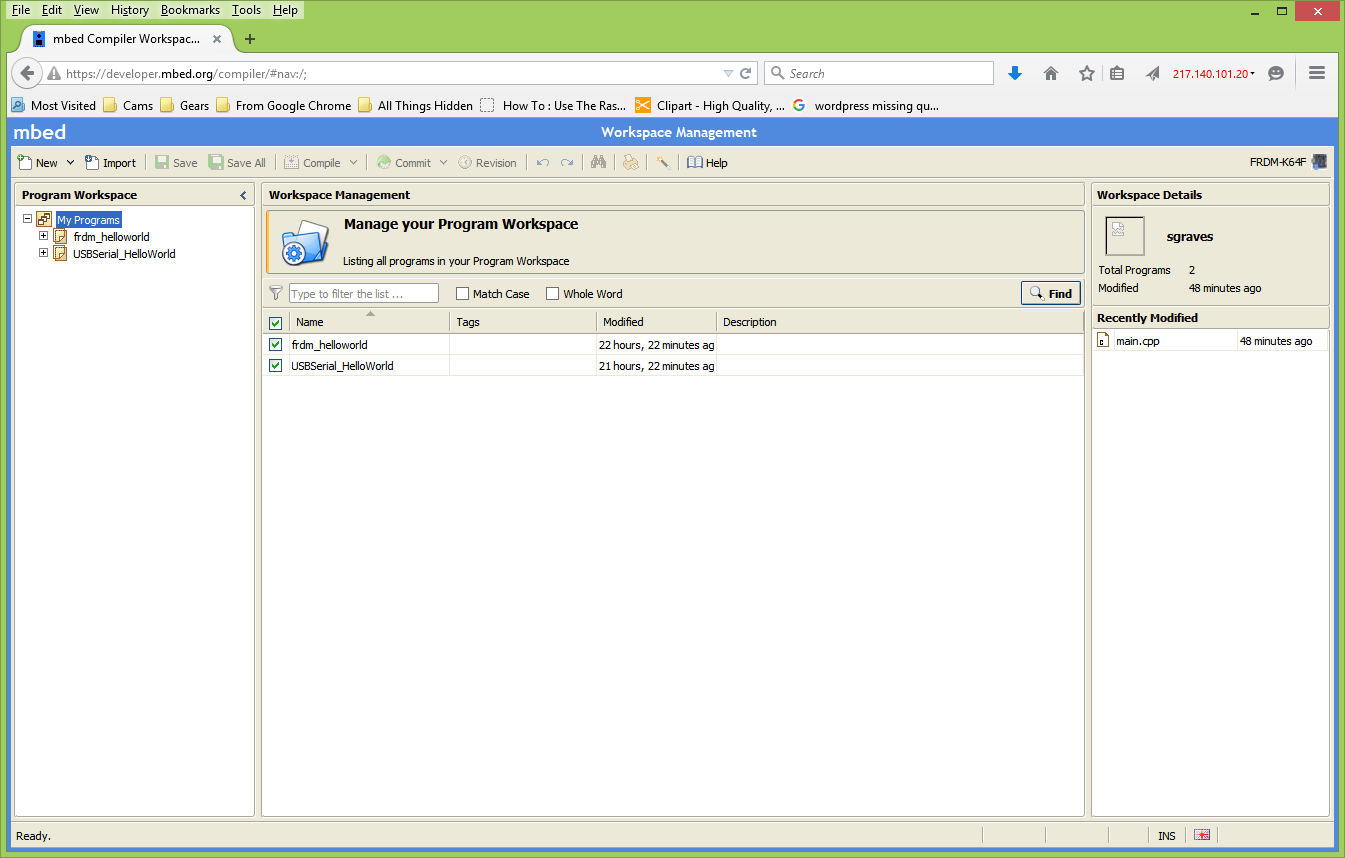The image size is (1345, 858).
Task: Click the Find binoculars toolbar icon
Action: point(597,162)
